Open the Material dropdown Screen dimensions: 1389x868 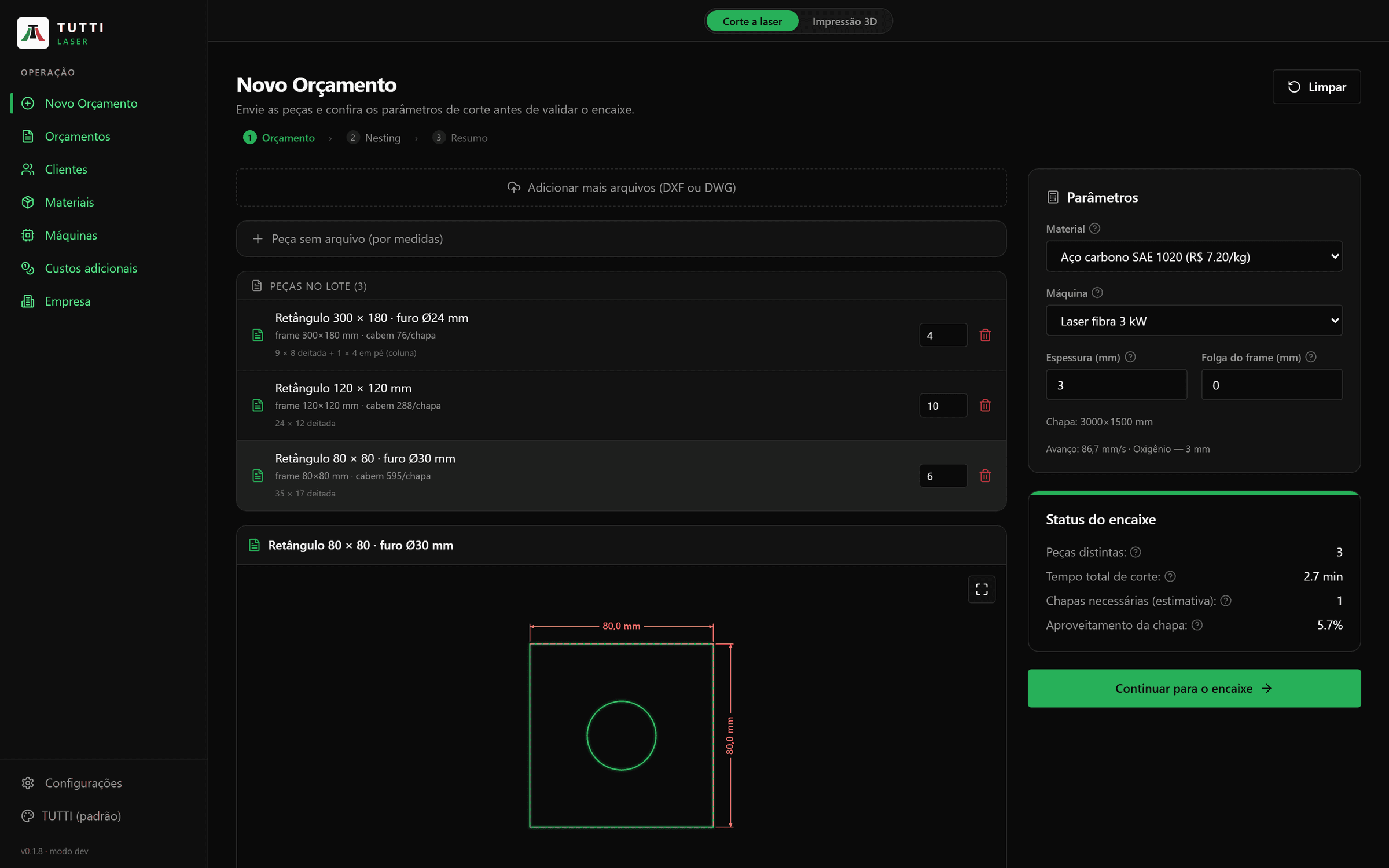click(1194, 256)
